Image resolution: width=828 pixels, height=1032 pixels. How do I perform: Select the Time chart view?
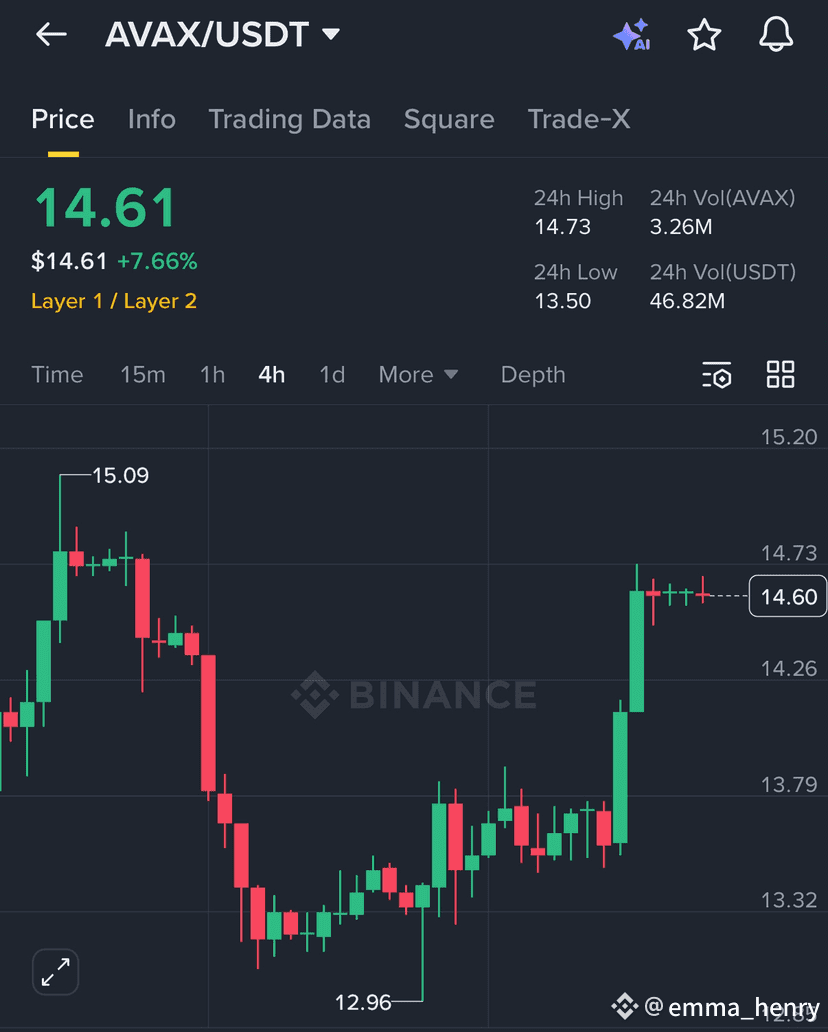click(x=57, y=374)
